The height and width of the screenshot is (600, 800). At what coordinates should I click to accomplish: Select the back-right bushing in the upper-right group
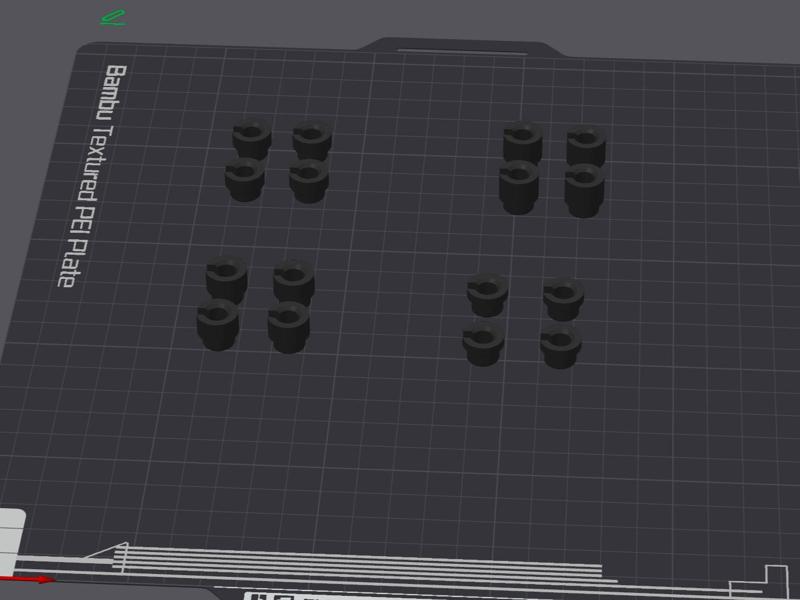click(x=586, y=145)
